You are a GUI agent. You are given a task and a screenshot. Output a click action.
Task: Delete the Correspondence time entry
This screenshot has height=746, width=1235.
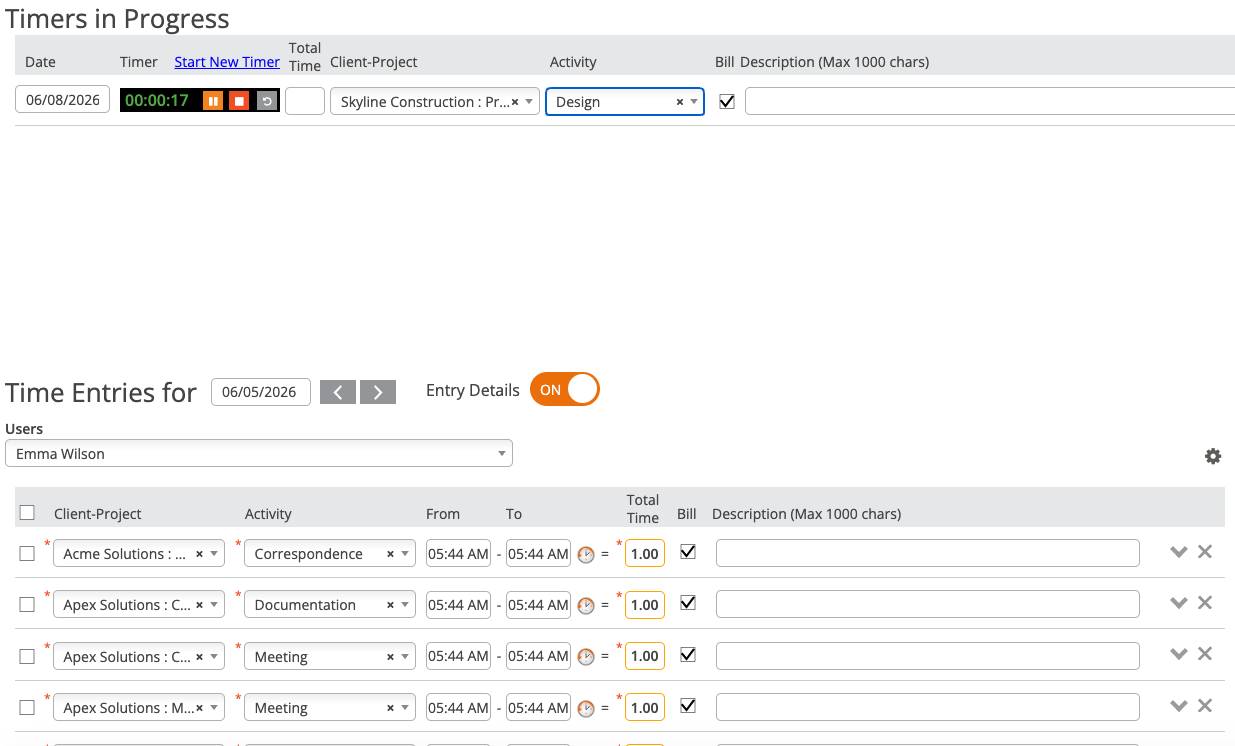[1205, 552]
